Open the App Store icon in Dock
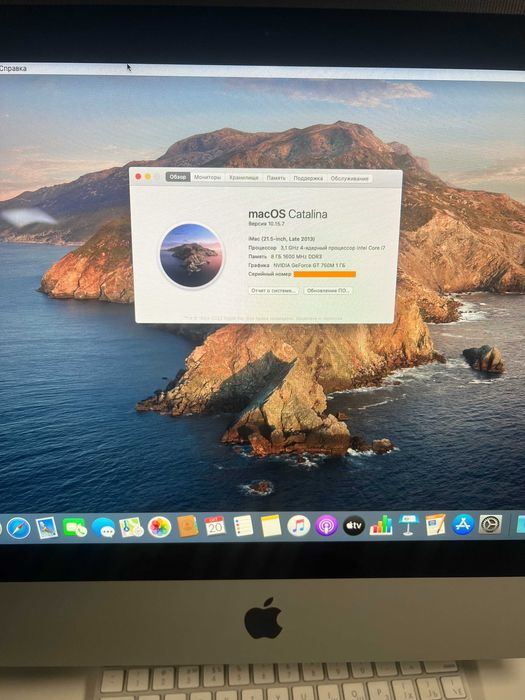The height and width of the screenshot is (700, 525). pos(463,525)
